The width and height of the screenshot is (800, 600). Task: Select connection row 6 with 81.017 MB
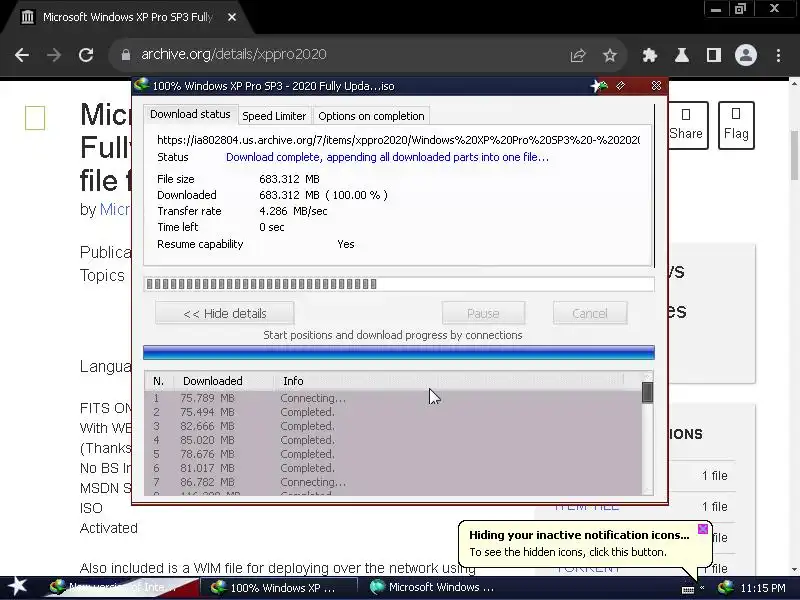393,468
